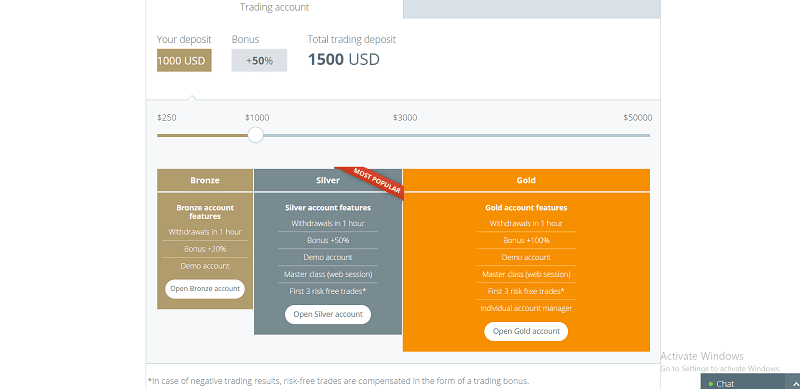800x389 pixels.
Task: Click Gold 'Withdrawals in 1 hour' row
Action: point(526,224)
